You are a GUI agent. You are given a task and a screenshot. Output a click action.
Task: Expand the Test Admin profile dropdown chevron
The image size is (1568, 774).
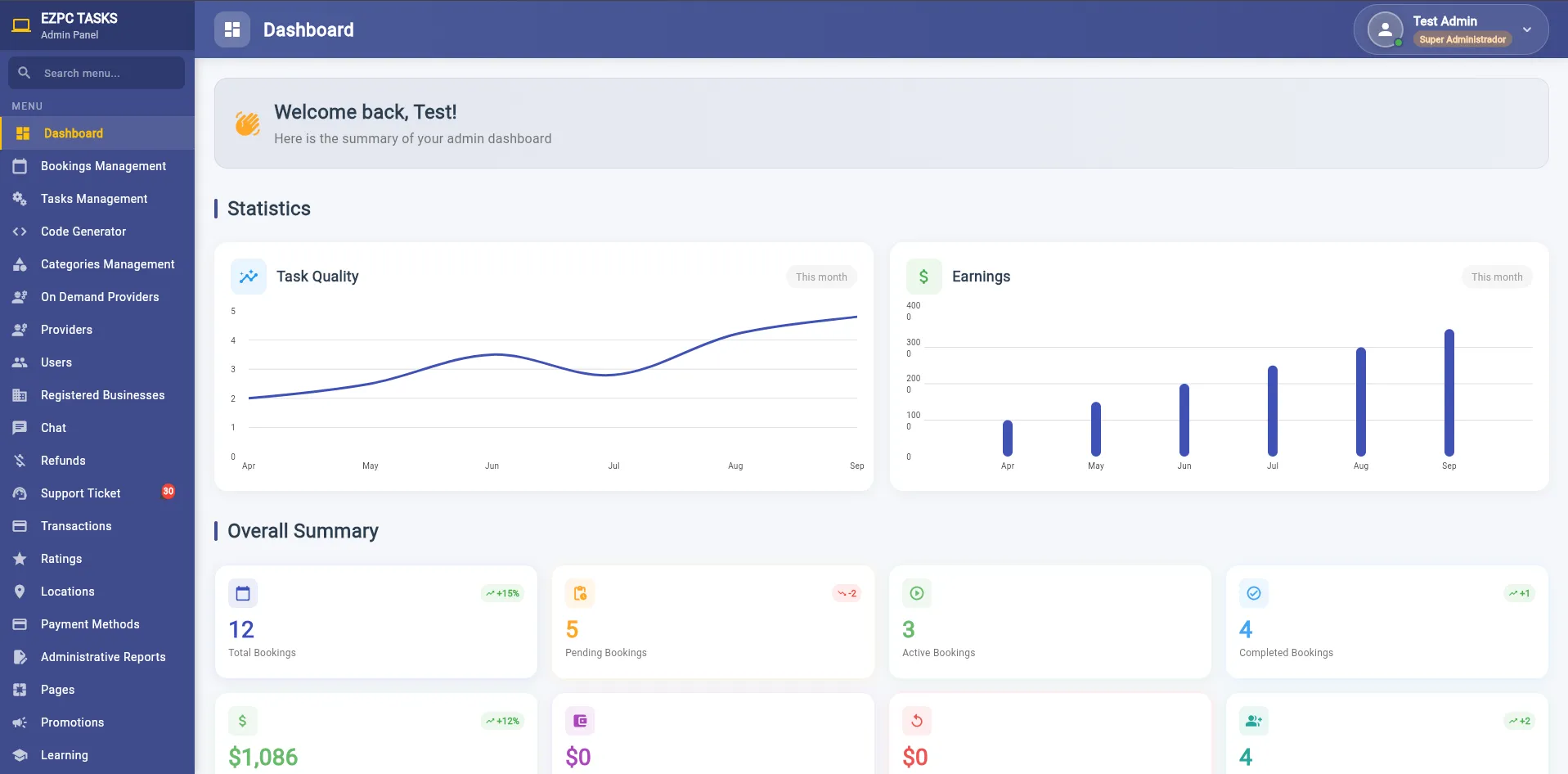tap(1526, 29)
